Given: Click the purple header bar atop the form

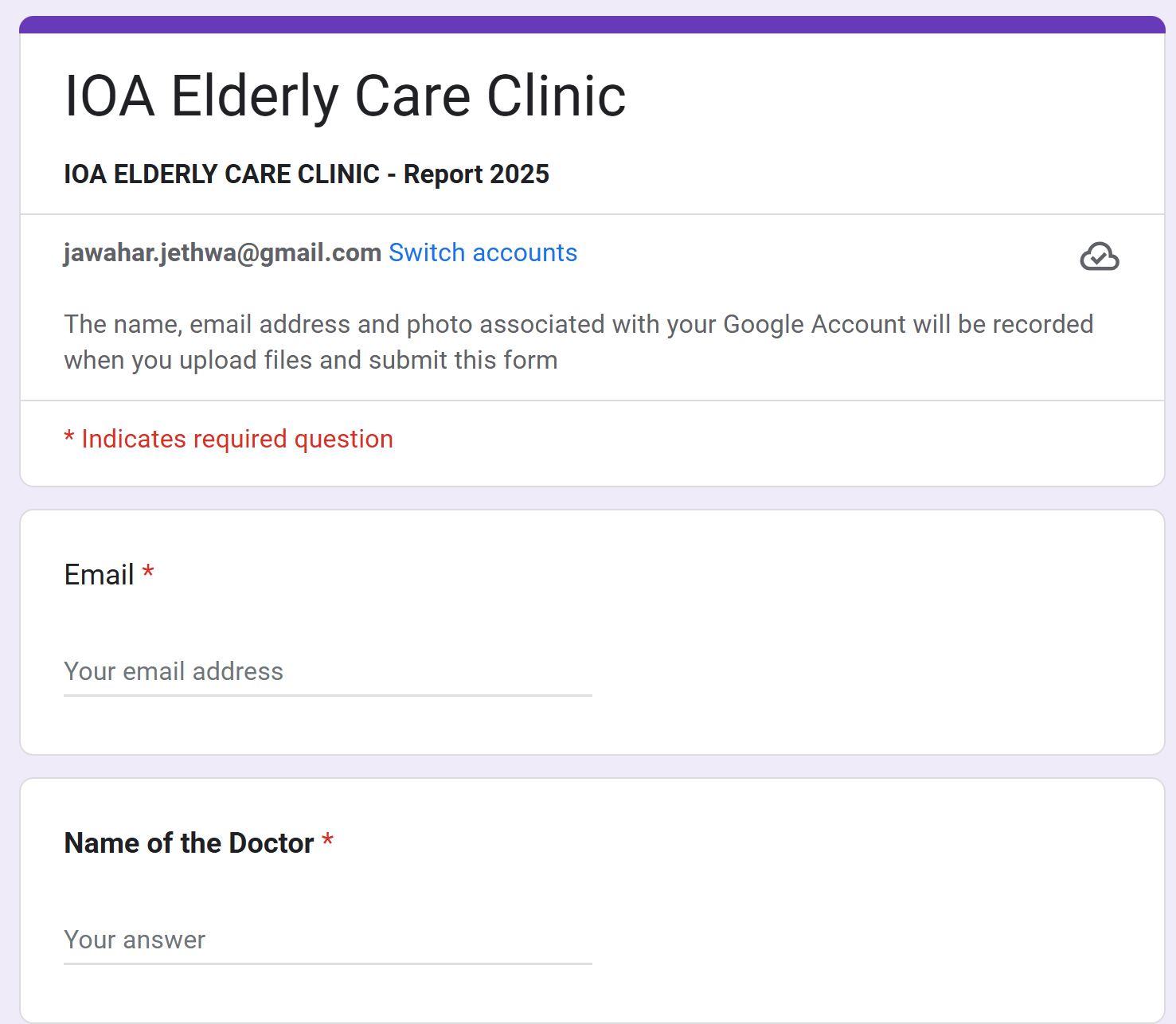Looking at the screenshot, I should [x=592, y=25].
